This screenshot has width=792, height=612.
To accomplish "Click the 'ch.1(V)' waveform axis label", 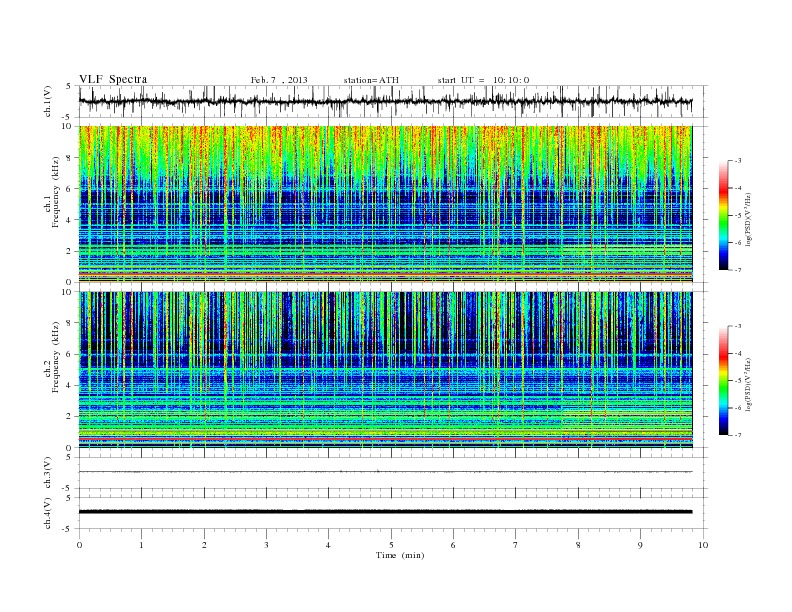I will point(48,101).
